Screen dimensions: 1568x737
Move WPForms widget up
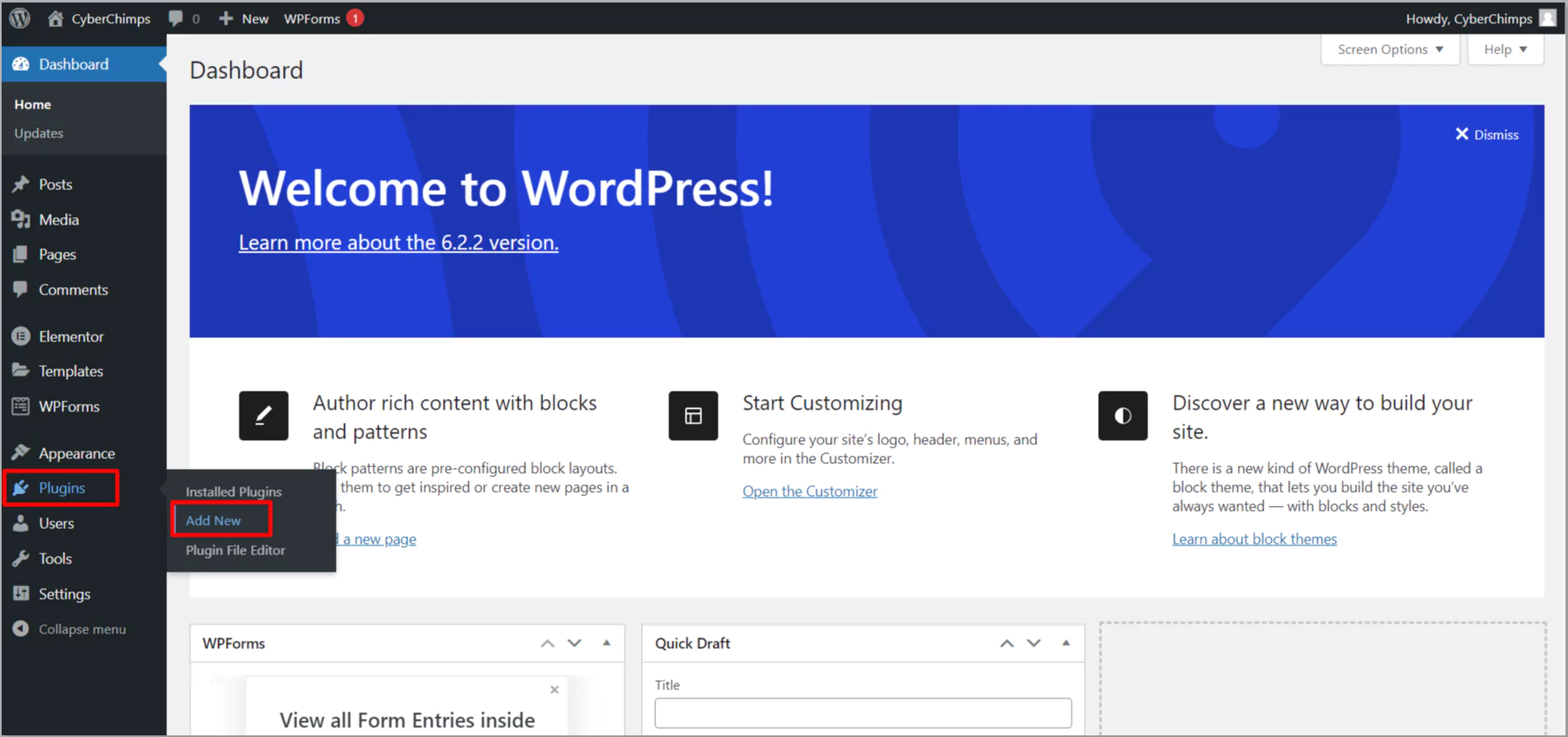click(x=547, y=643)
